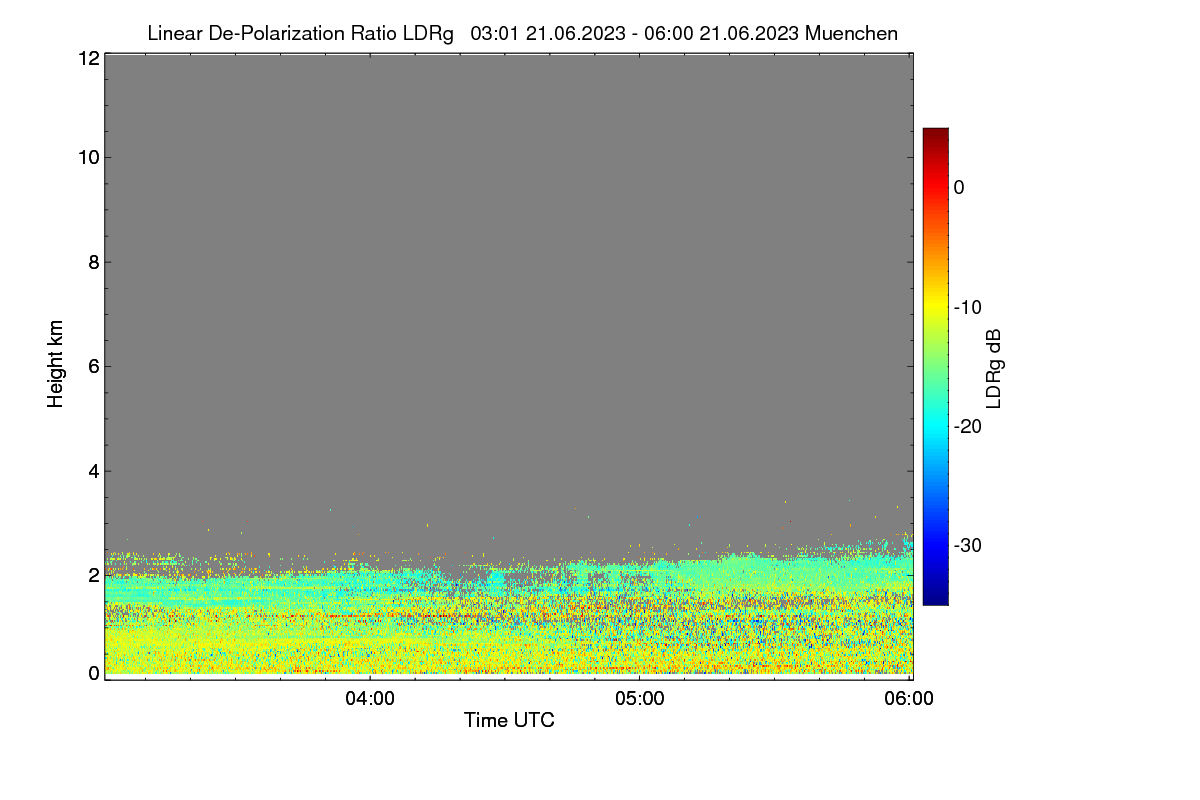1200x800 pixels.
Task: Click the 06:00 time axis label
Action: click(910, 700)
